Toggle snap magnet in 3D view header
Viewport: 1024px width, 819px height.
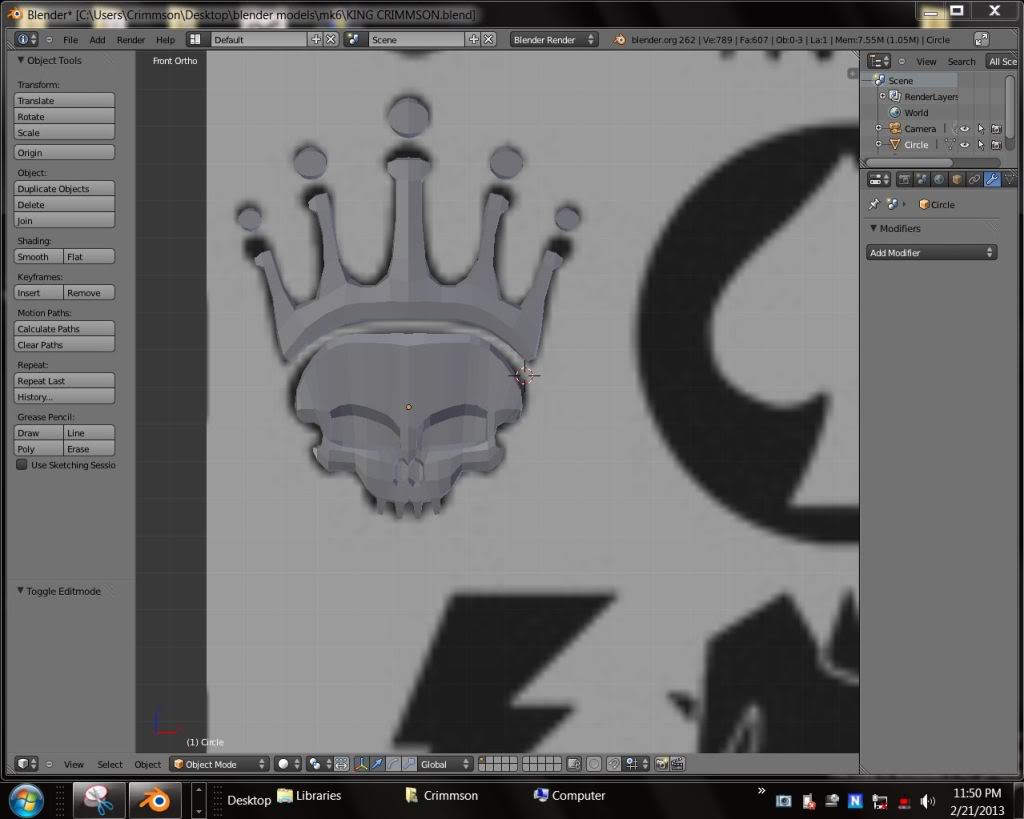pos(613,763)
